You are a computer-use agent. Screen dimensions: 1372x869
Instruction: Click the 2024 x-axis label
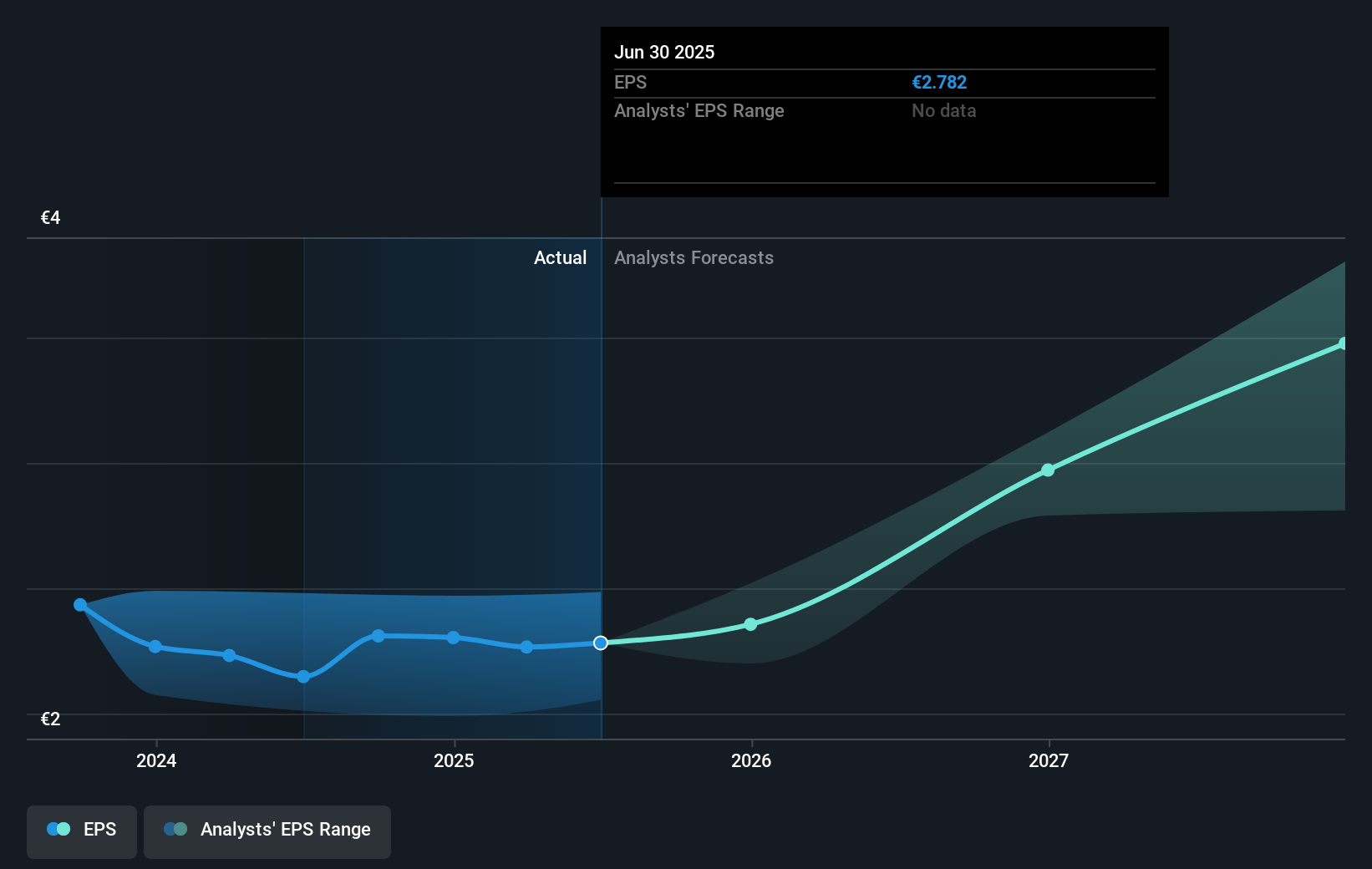pyautogui.click(x=156, y=760)
